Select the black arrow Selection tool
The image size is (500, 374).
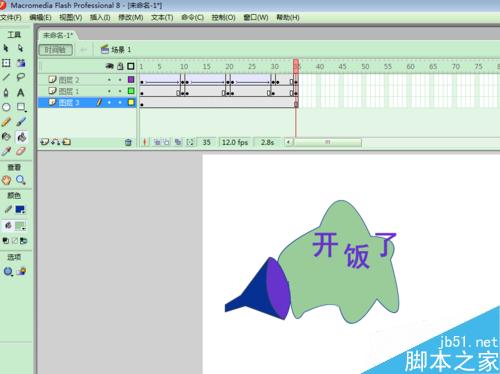6,48
